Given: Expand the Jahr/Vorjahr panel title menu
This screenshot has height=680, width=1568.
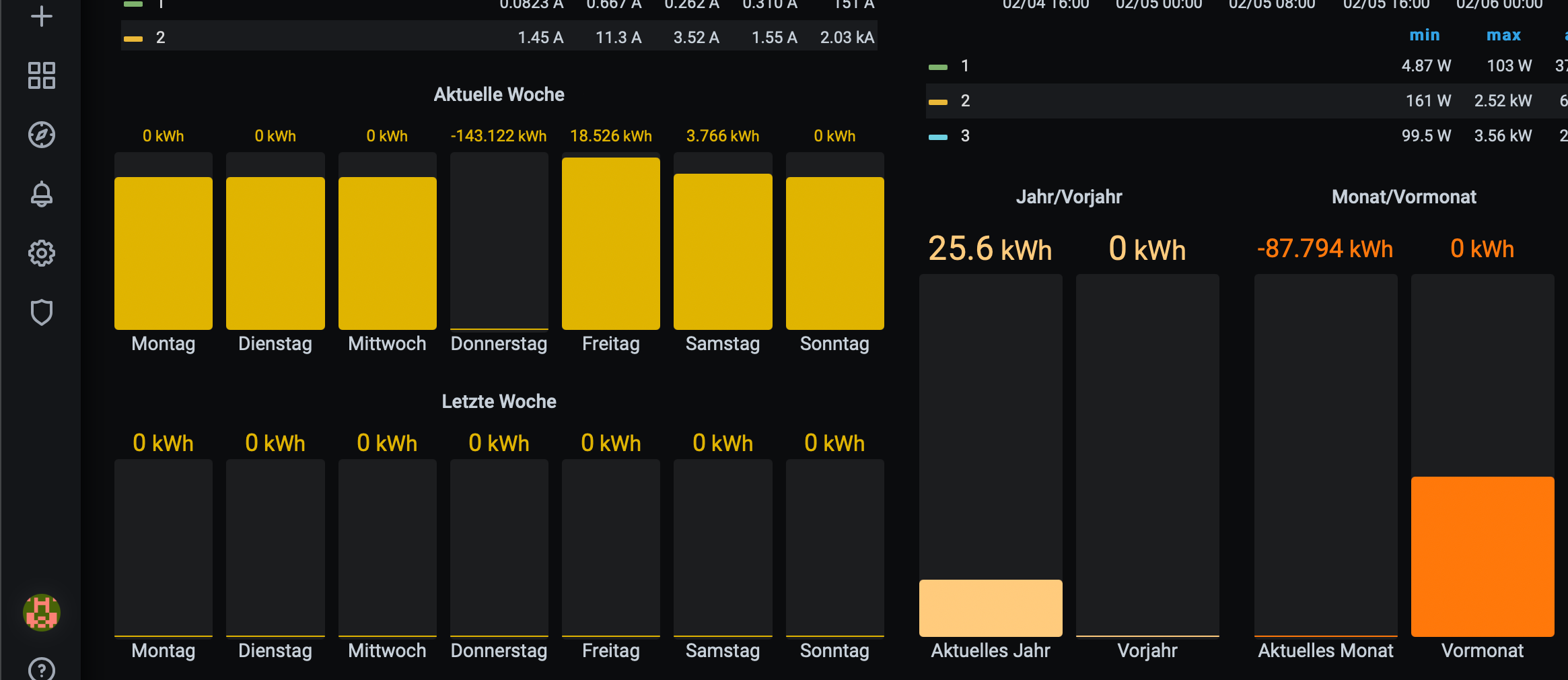Looking at the screenshot, I should click(1069, 197).
